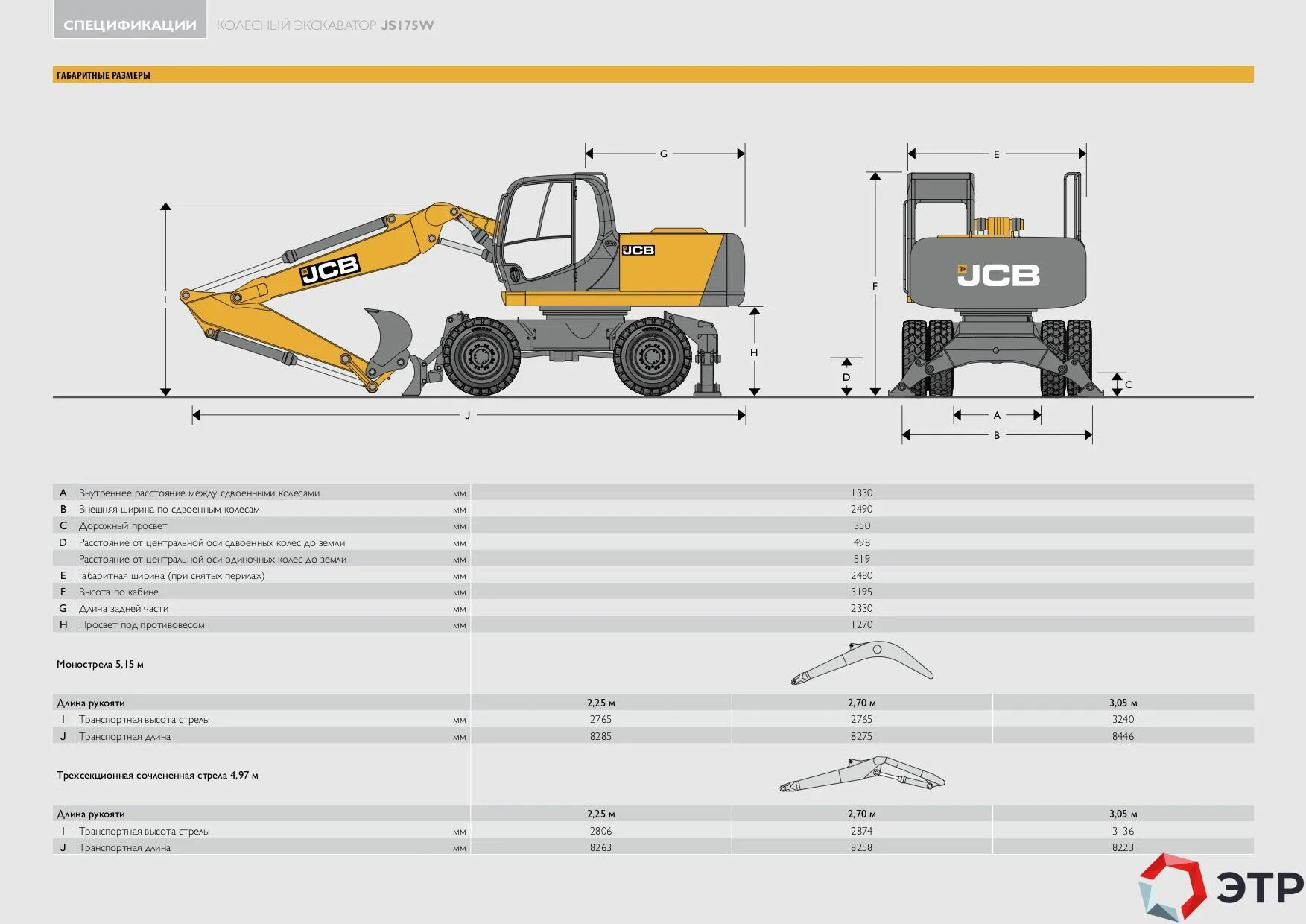Click the articulated boom height value 2874

(x=862, y=831)
